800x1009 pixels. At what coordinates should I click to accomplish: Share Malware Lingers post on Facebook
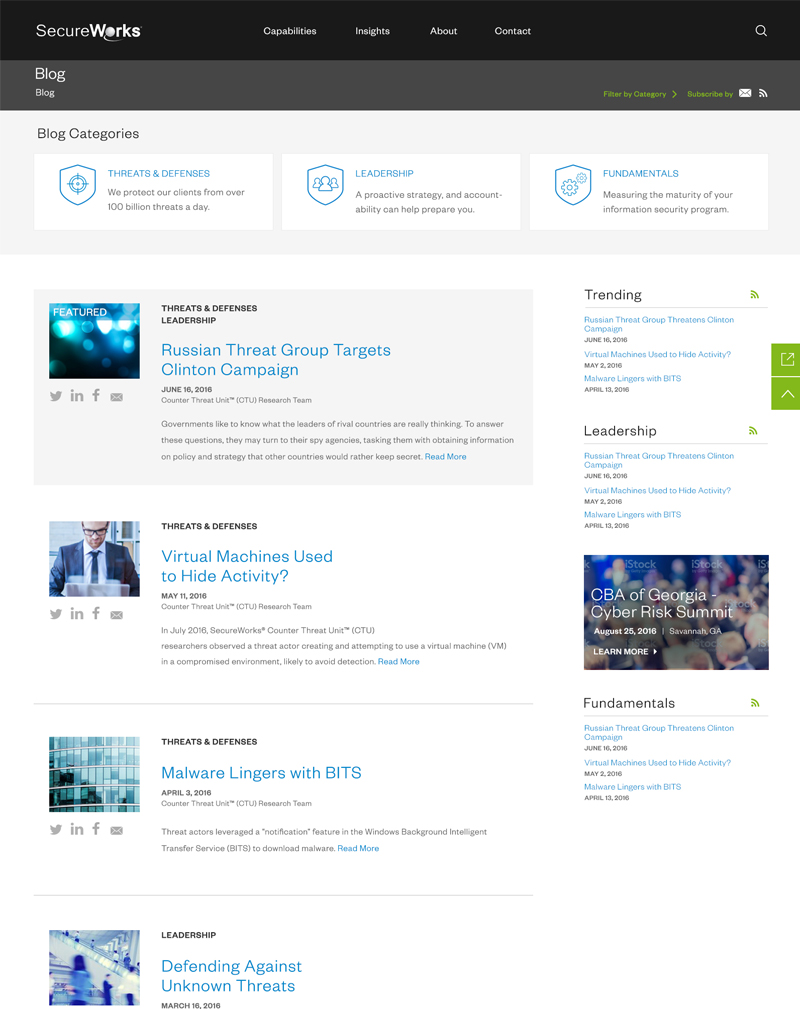pyautogui.click(x=96, y=829)
